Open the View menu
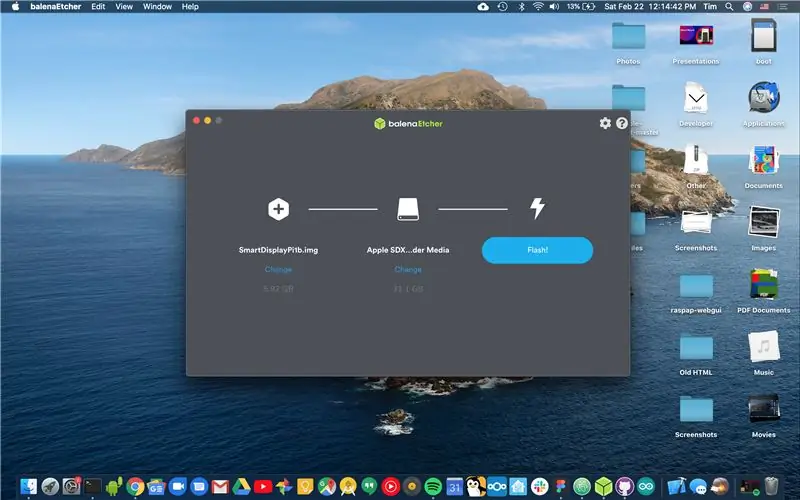Screen dimensions: 800x500 124,7
